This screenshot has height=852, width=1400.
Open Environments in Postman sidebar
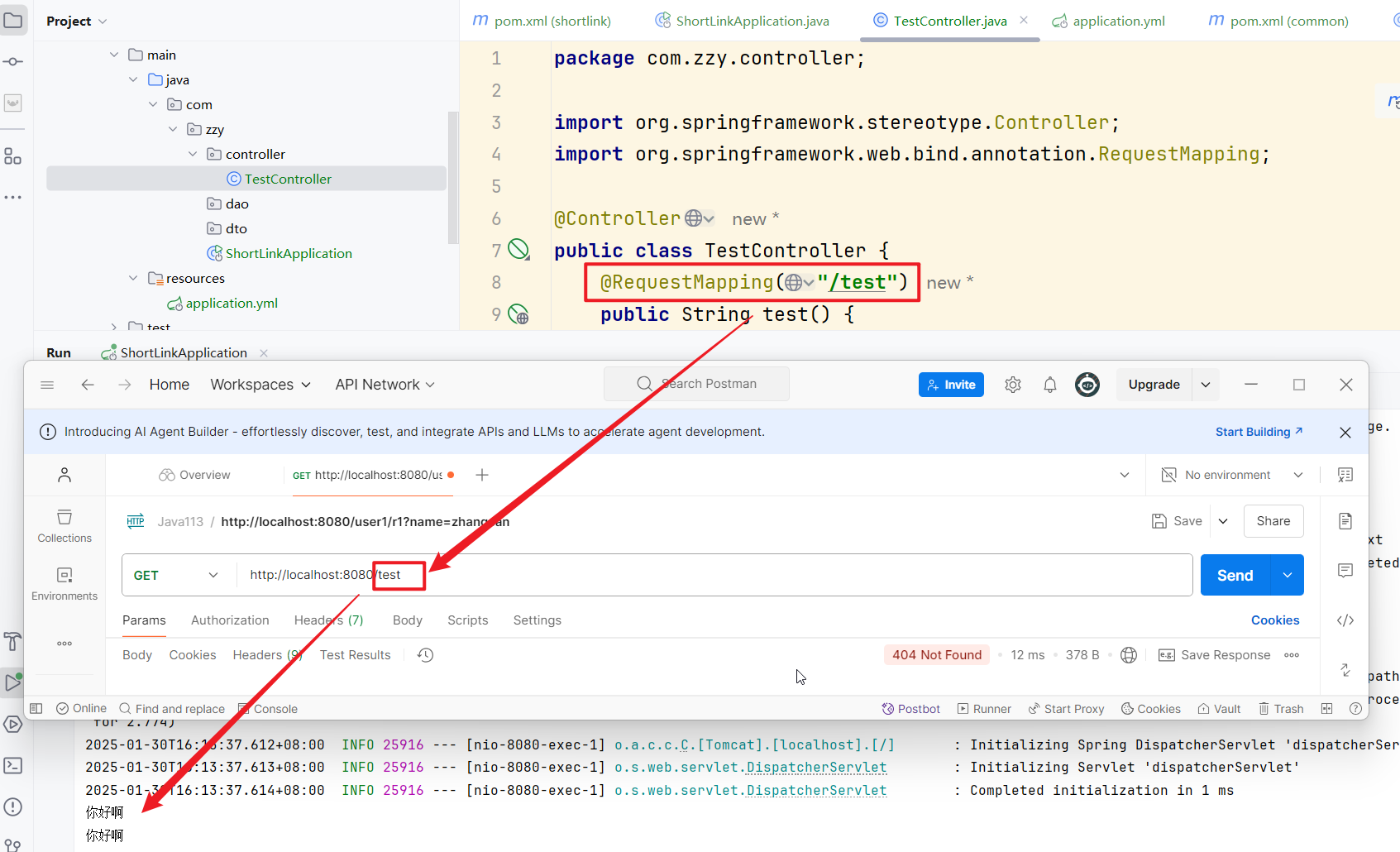pos(65,584)
